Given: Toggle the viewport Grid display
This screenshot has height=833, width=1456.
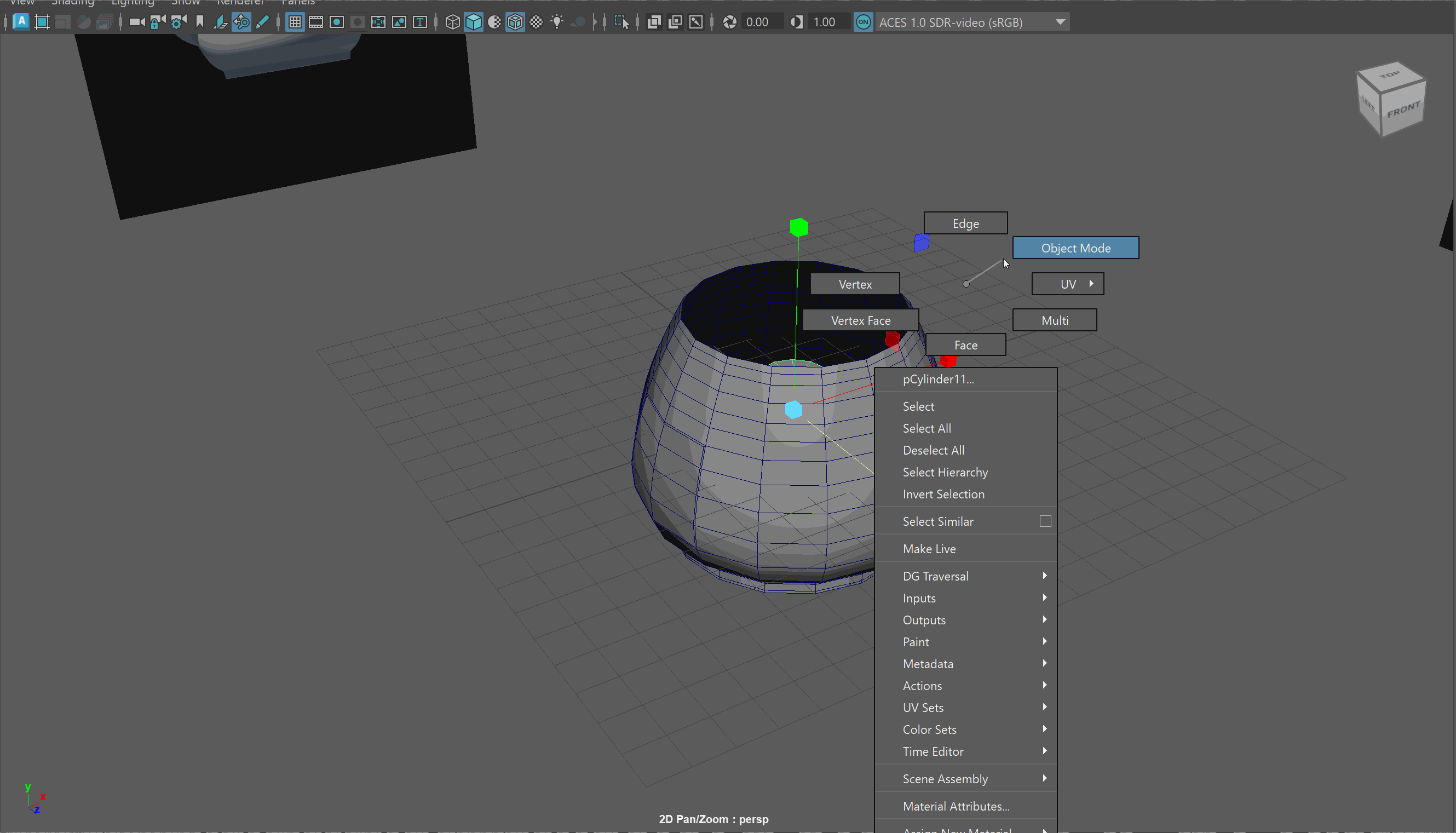Looking at the screenshot, I should tap(295, 22).
